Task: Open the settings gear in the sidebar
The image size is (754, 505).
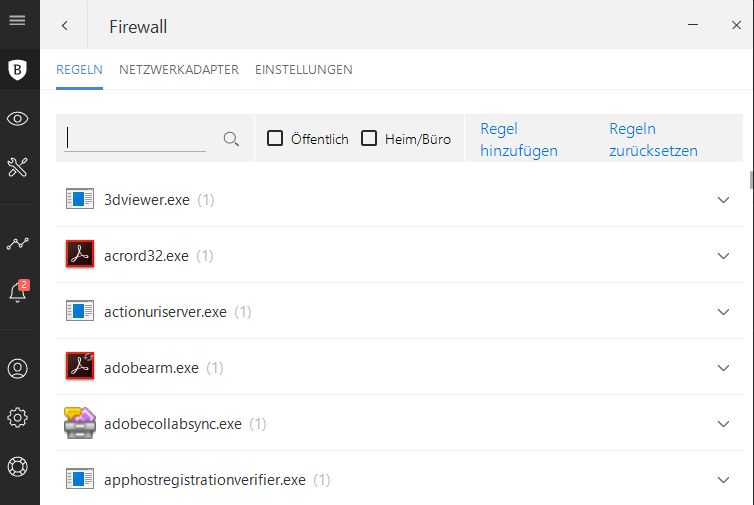Action: [x=17, y=417]
